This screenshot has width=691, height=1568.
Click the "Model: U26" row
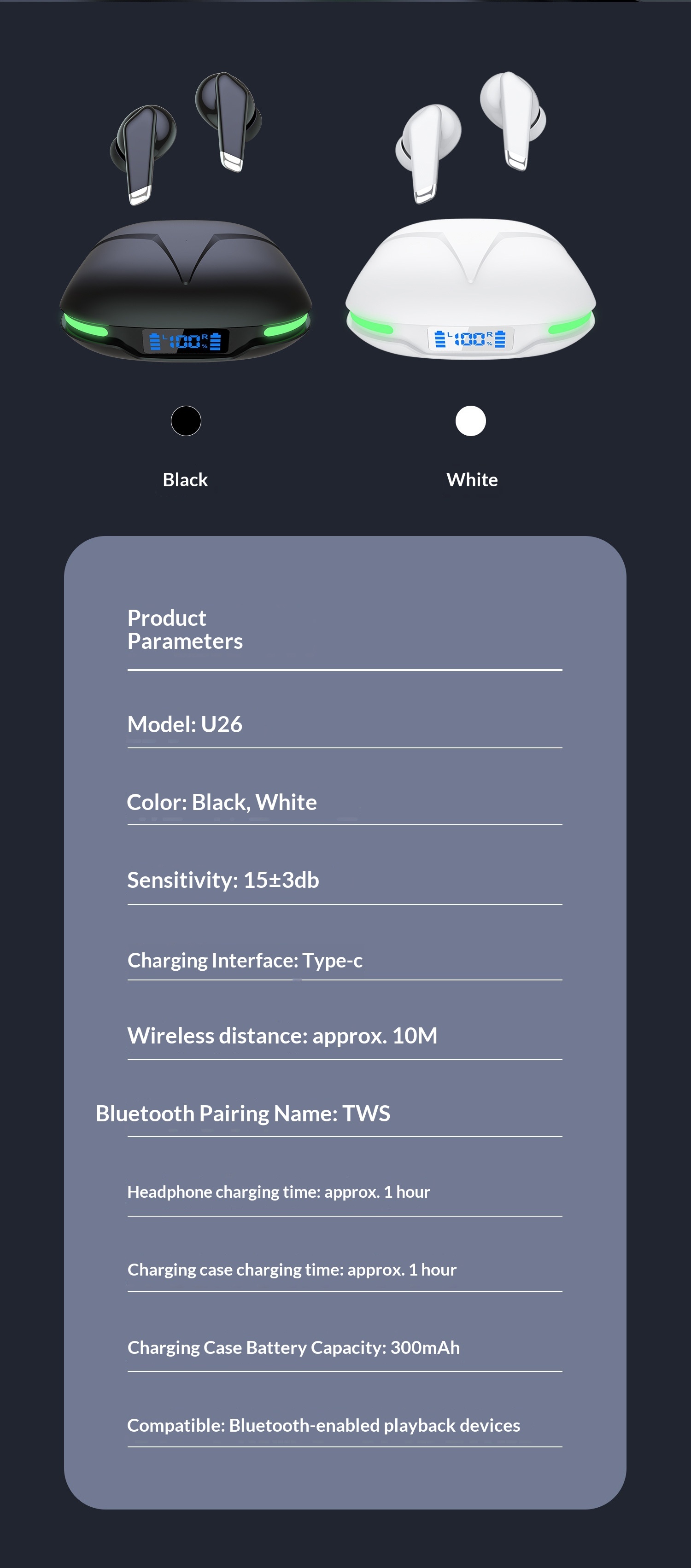pos(184,724)
